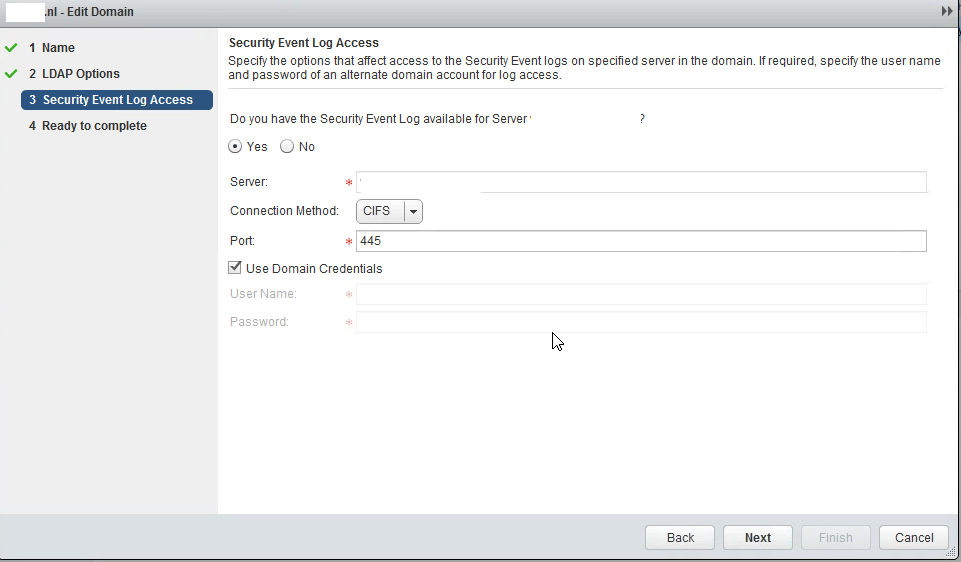The width and height of the screenshot is (961, 562).
Task: Cancel the Edit Domain wizard
Action: coord(913,537)
